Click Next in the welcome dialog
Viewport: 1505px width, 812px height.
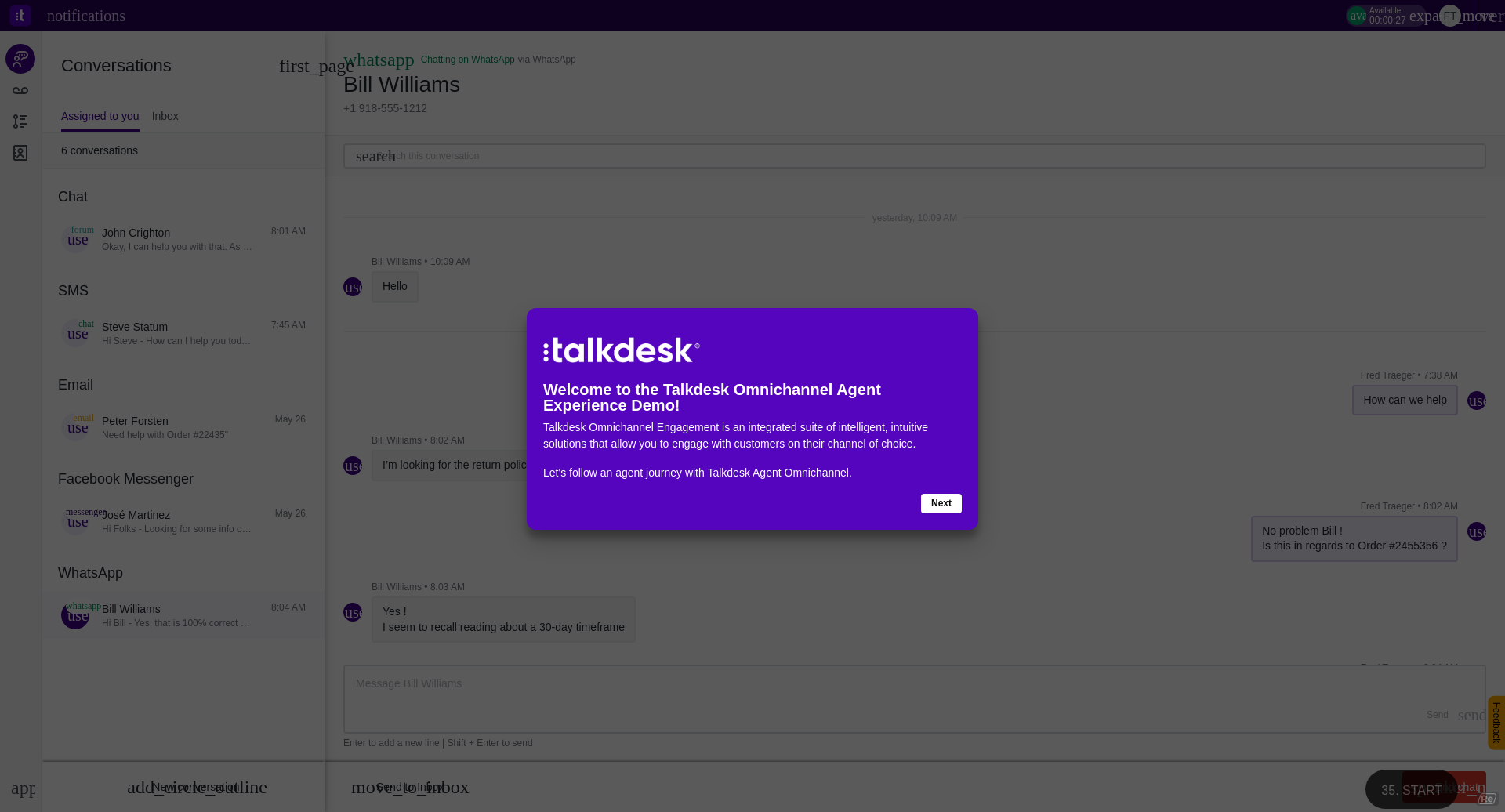[941, 503]
